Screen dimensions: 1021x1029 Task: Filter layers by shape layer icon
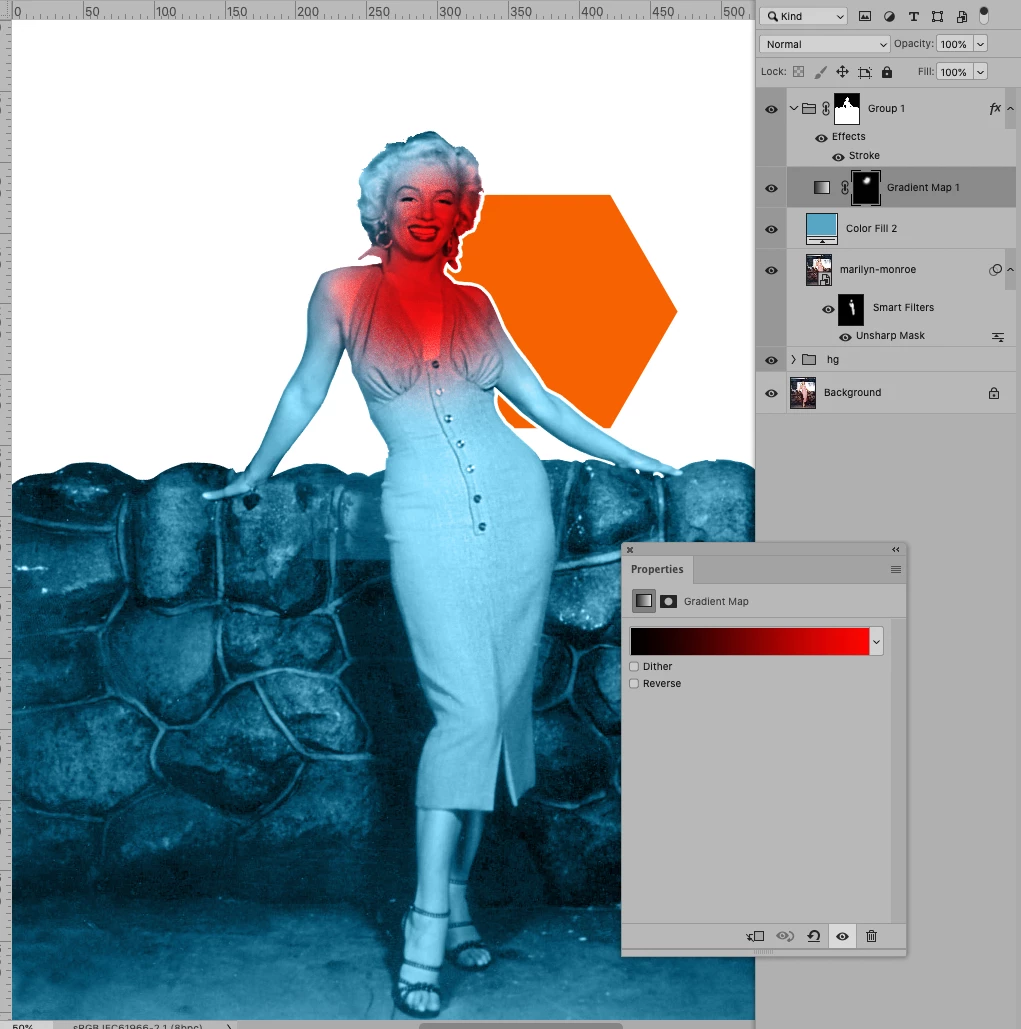click(937, 16)
